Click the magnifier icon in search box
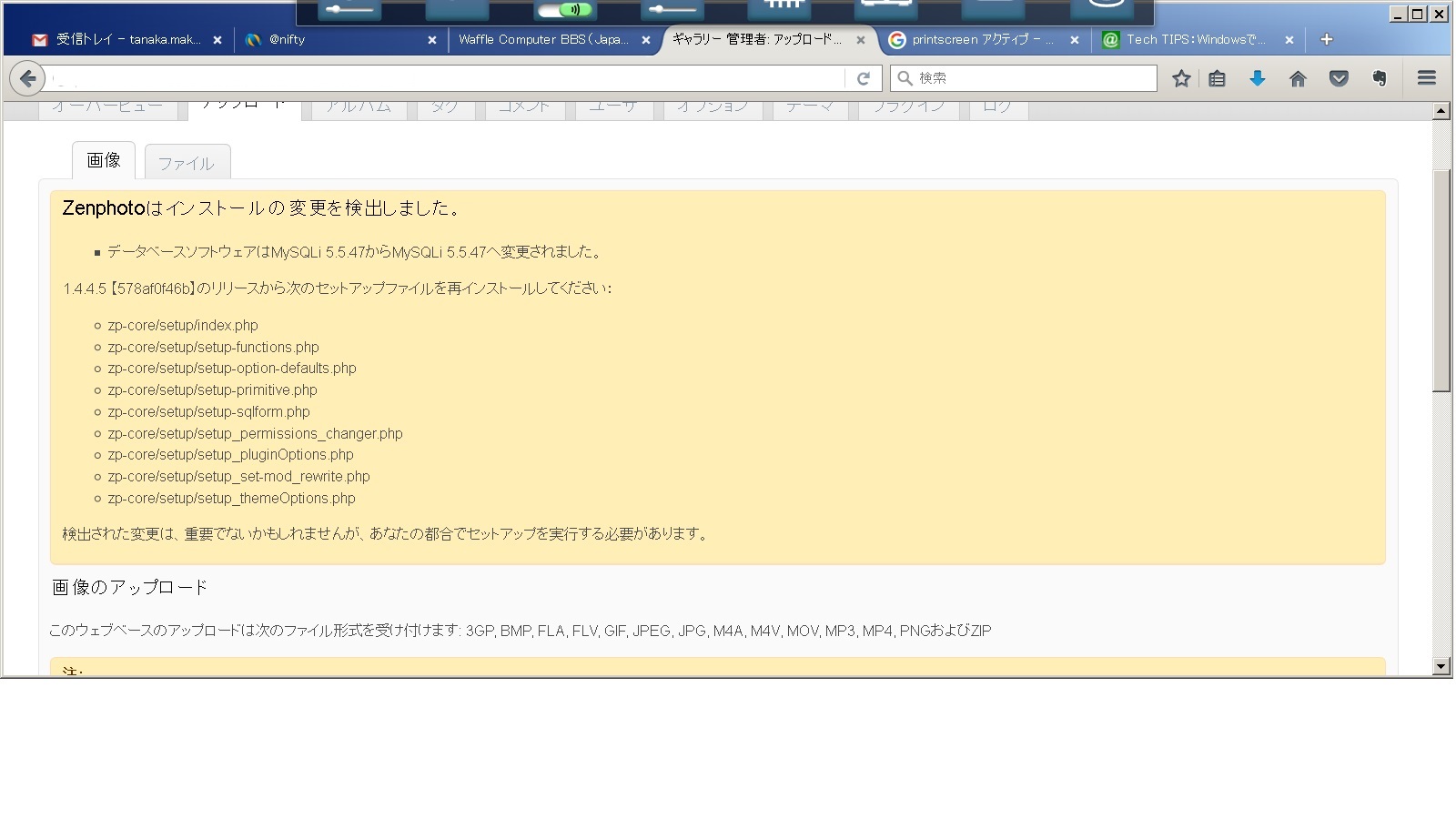1456x819 pixels. 905,78
